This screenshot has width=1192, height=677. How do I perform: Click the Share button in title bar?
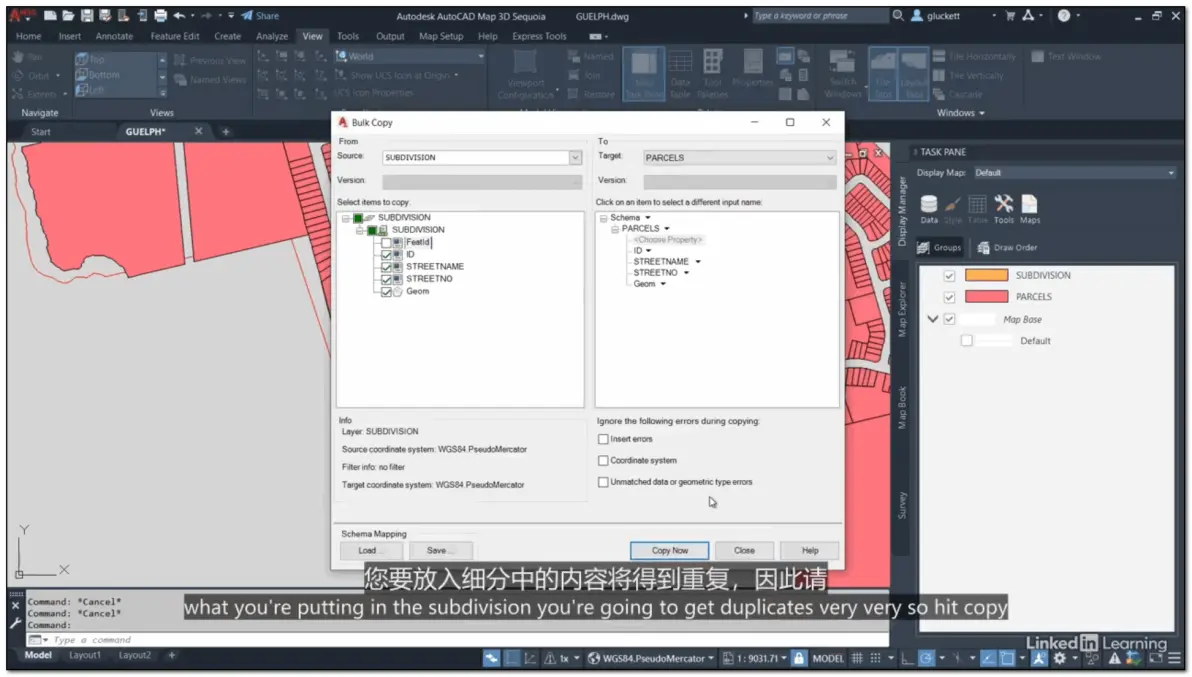pyautogui.click(x=260, y=15)
